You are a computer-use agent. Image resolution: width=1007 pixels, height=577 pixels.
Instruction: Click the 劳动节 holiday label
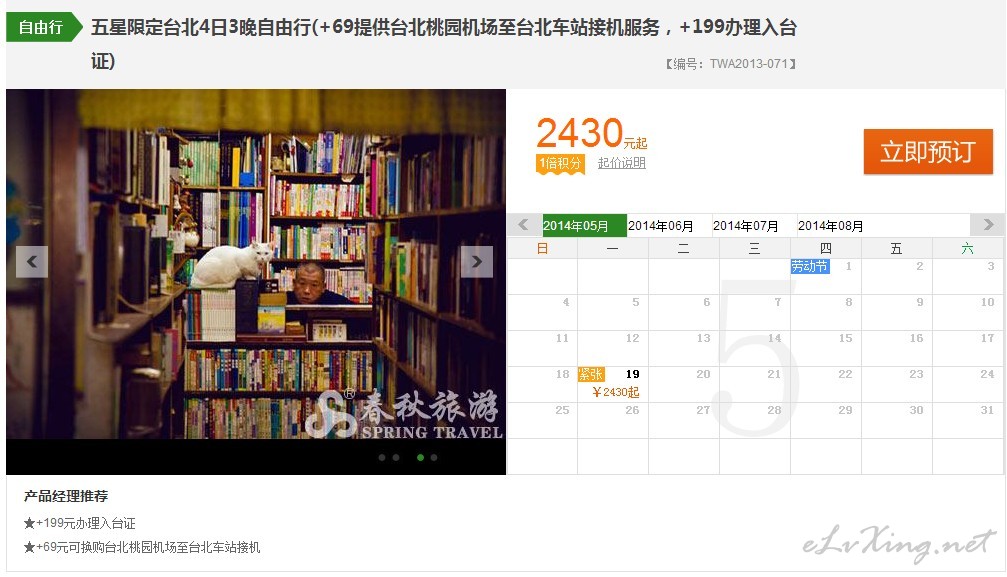tap(810, 266)
